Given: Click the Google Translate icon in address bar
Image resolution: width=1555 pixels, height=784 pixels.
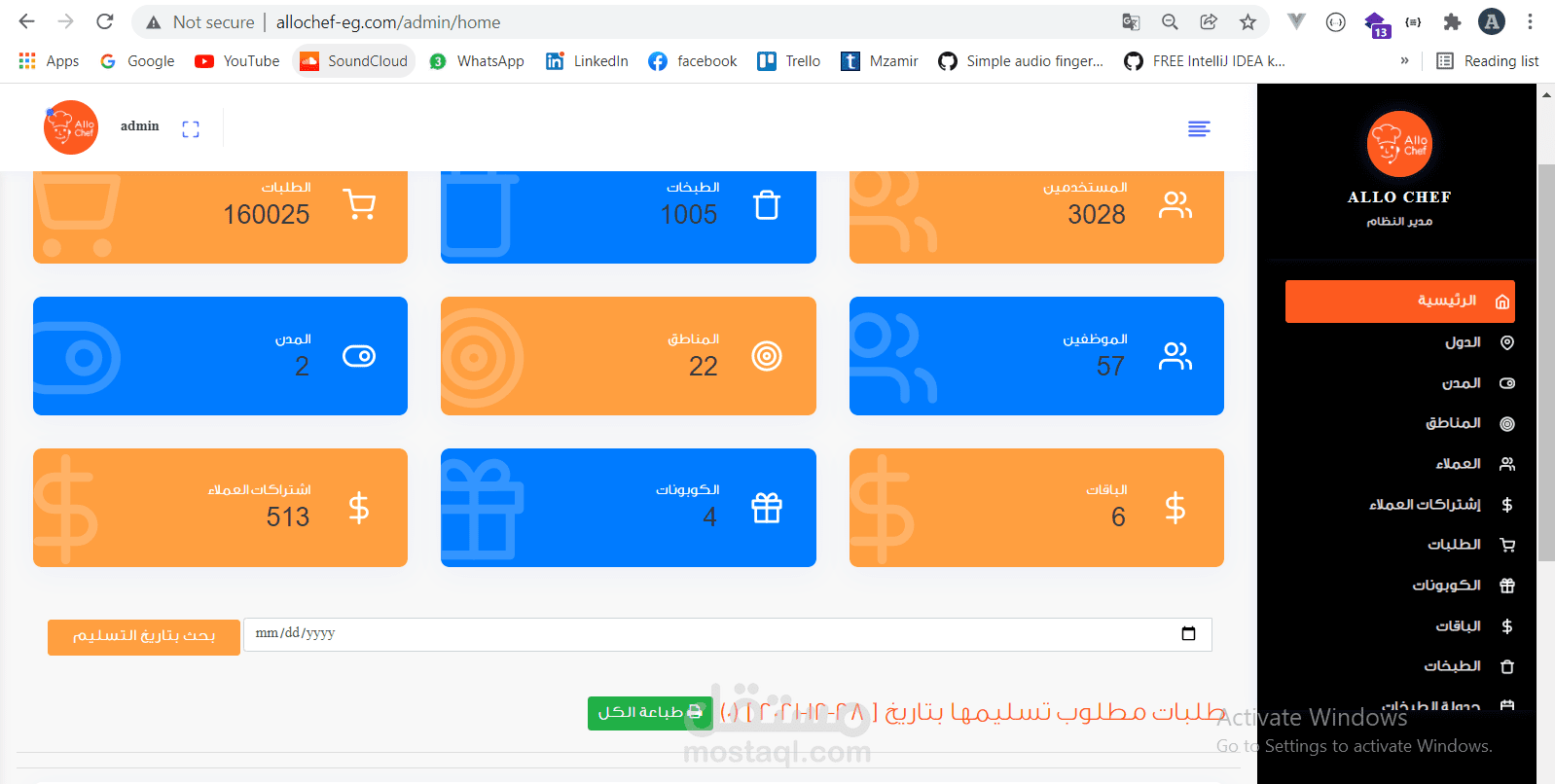Looking at the screenshot, I should pyautogui.click(x=1131, y=21).
